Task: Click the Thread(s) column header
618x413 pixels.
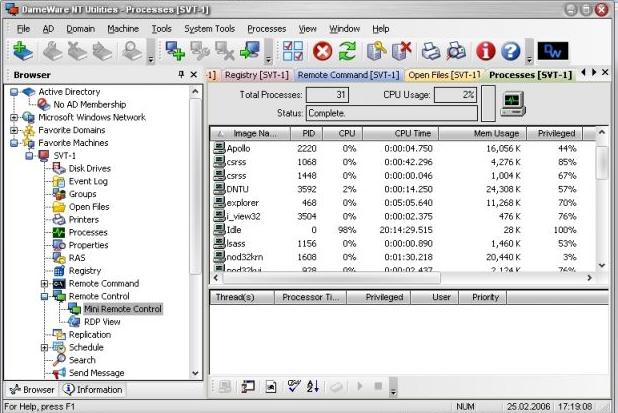Action: [x=242, y=298]
